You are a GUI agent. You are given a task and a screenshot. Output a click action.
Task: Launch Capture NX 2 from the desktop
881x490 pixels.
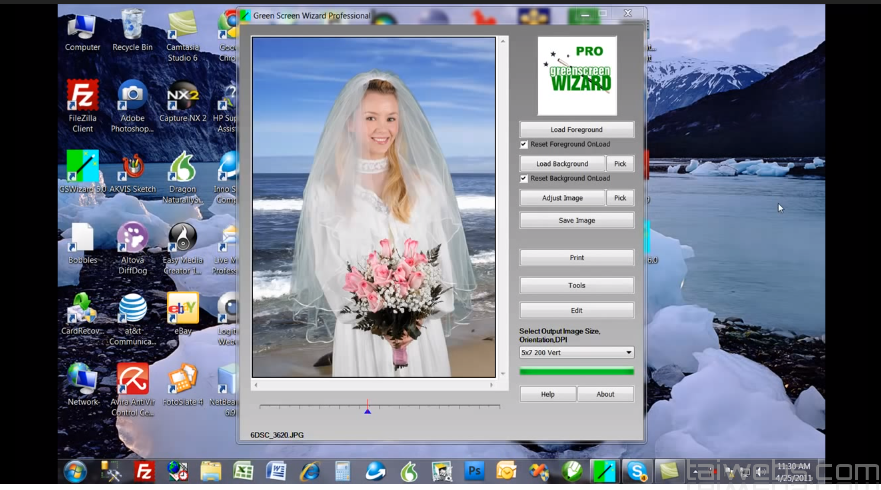182,98
